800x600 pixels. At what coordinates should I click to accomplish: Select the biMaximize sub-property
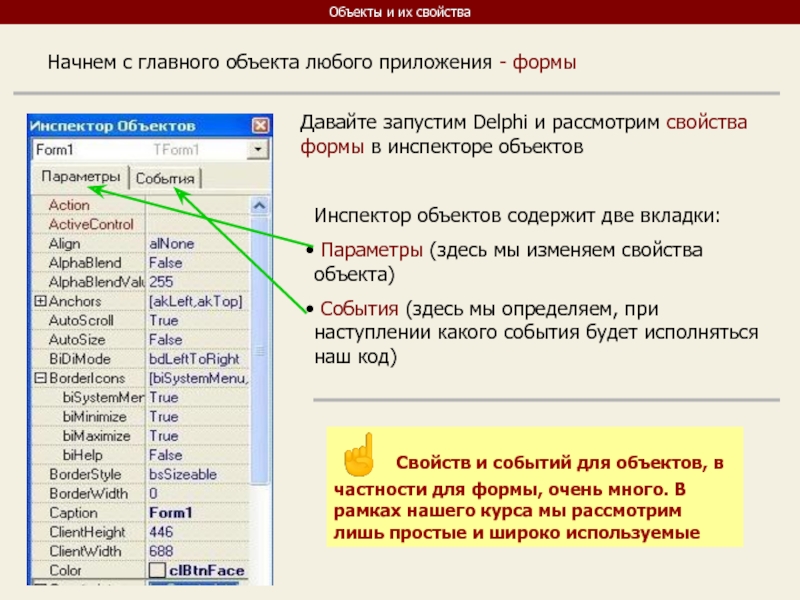pyautogui.click(x=97, y=436)
